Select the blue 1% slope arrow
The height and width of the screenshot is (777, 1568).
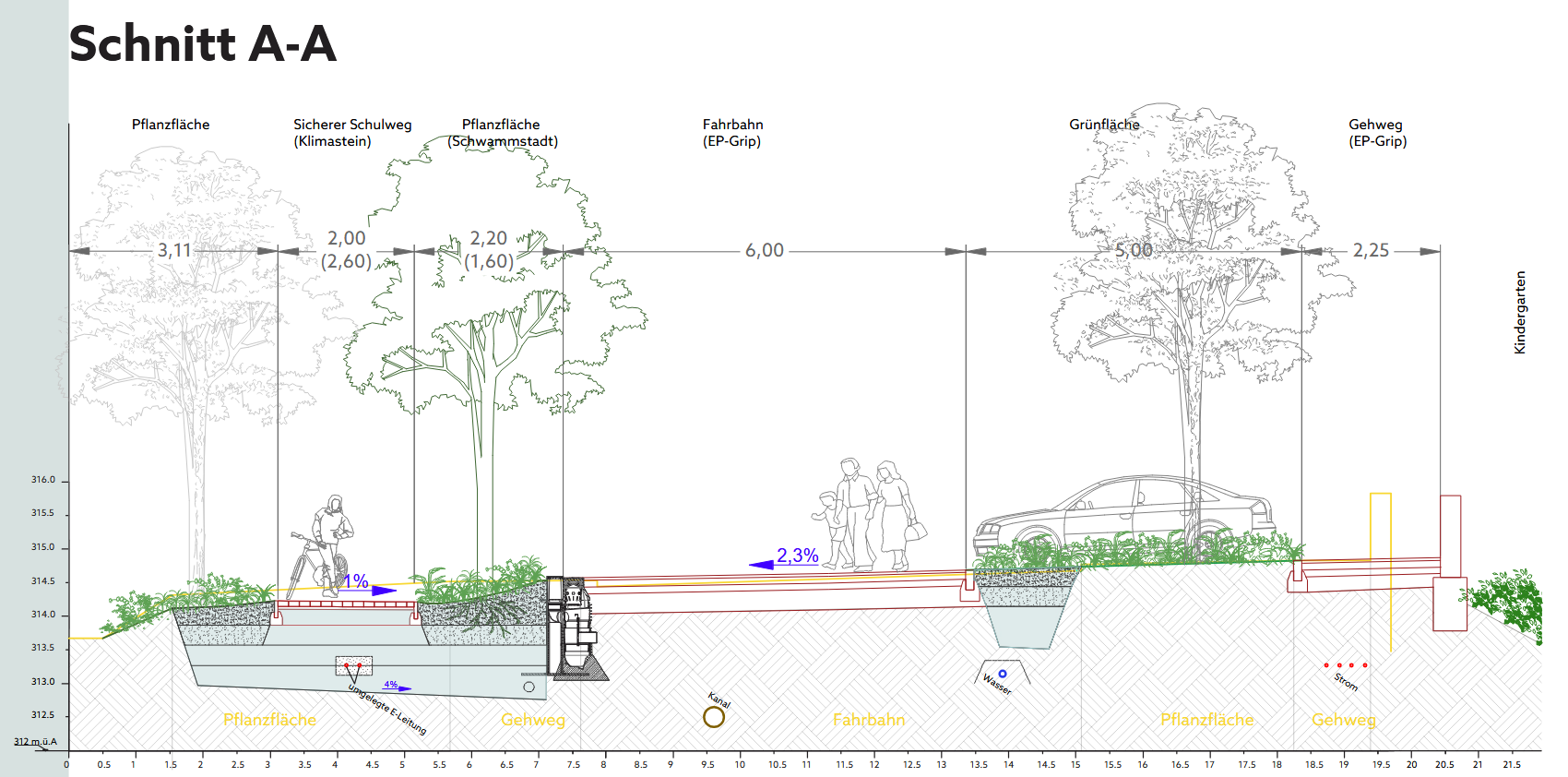click(382, 591)
